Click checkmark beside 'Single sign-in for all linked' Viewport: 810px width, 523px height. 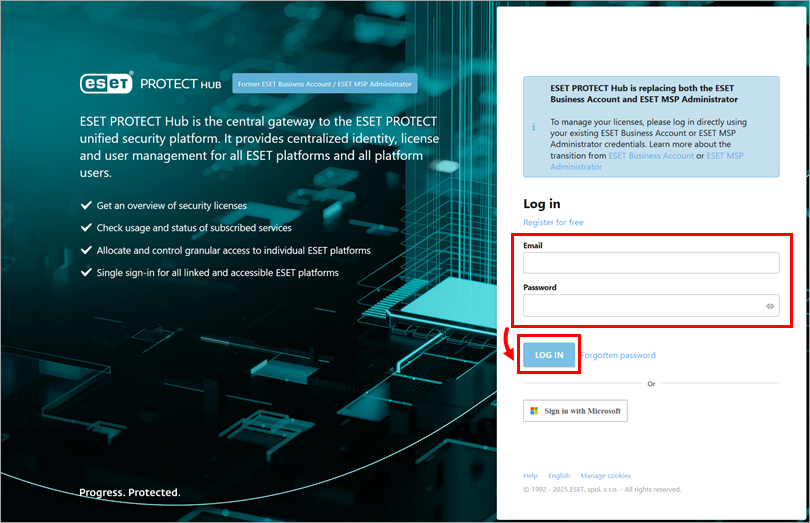coord(86,272)
